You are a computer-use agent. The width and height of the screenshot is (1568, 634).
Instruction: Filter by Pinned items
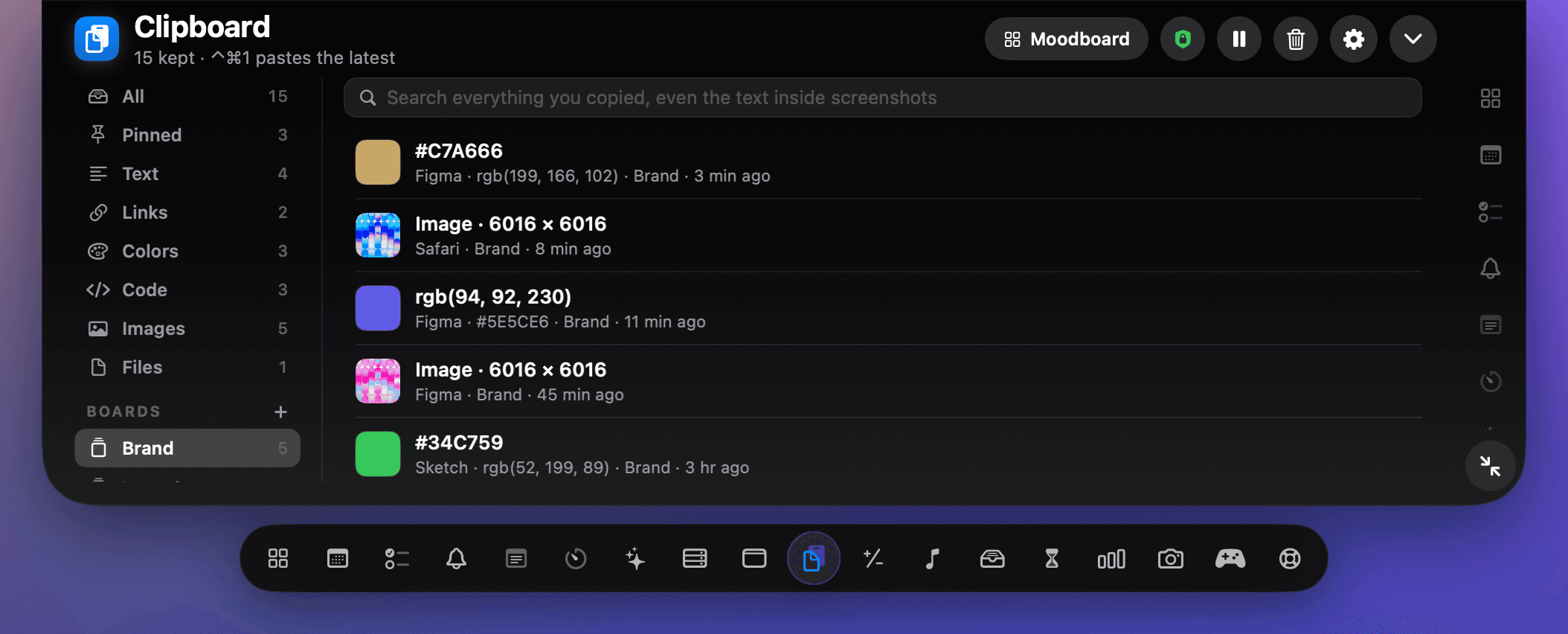pos(187,135)
